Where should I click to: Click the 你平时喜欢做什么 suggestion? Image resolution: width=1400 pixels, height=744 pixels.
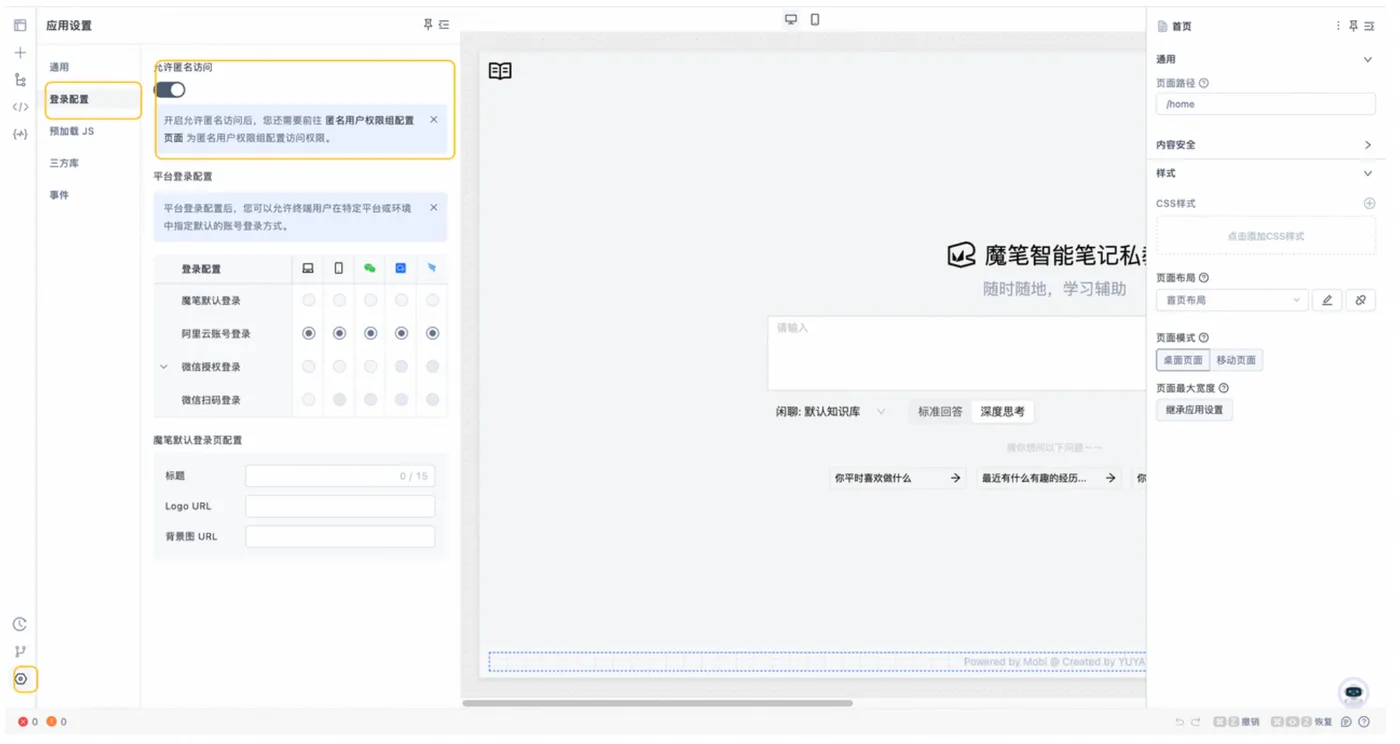pos(898,478)
